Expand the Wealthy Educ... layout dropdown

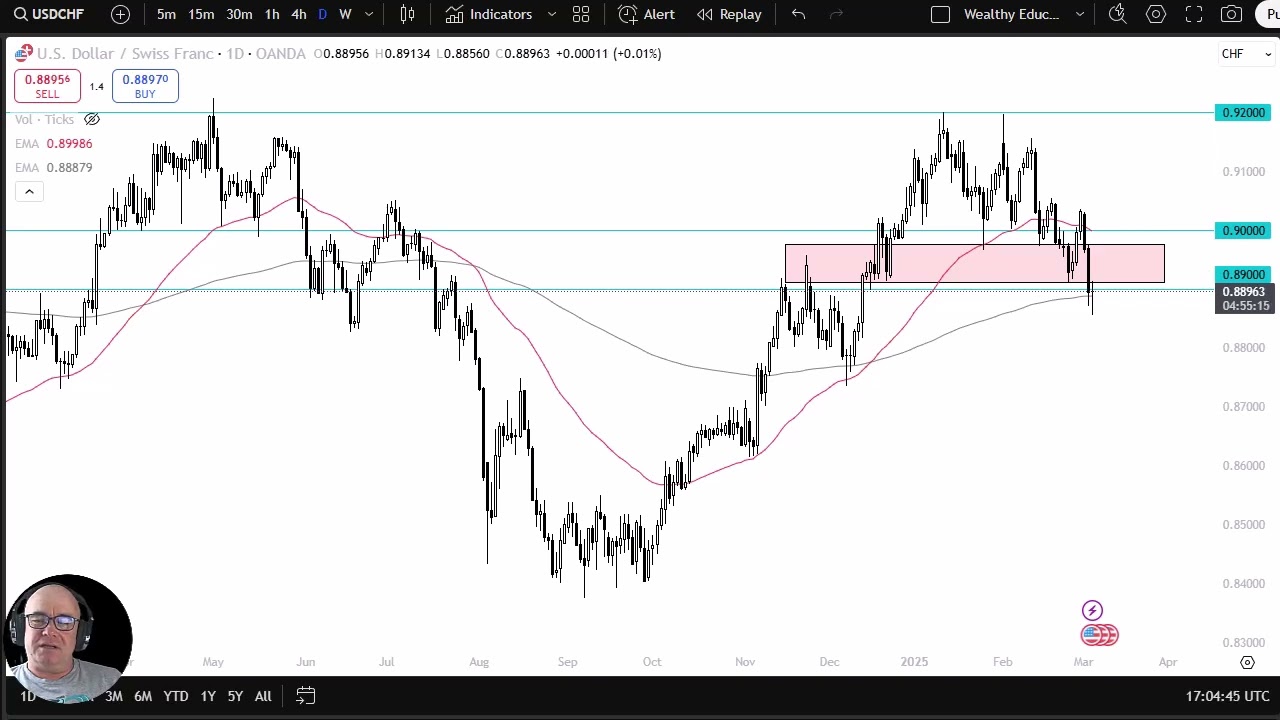pos(1080,14)
